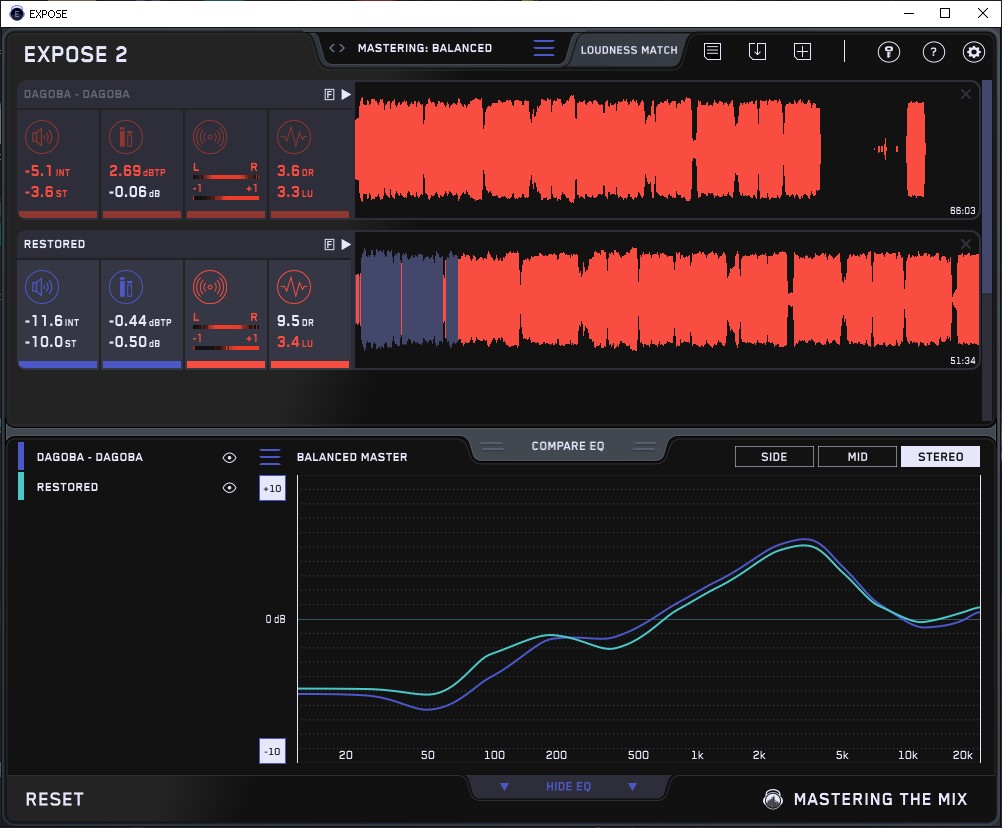Click the file icon on Restored track header

click(x=330, y=244)
